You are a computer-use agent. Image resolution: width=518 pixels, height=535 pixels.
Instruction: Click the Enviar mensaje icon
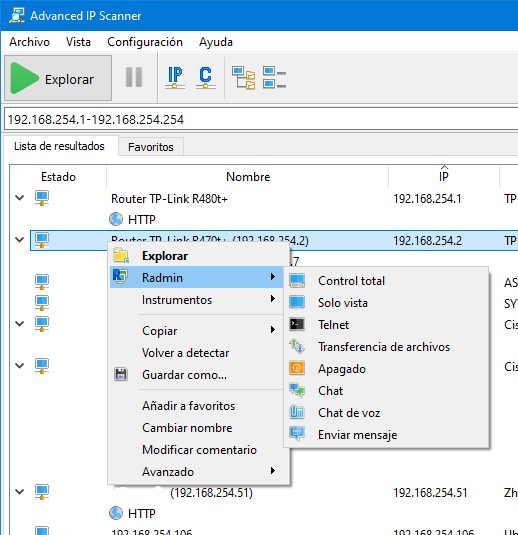pyautogui.click(x=297, y=434)
